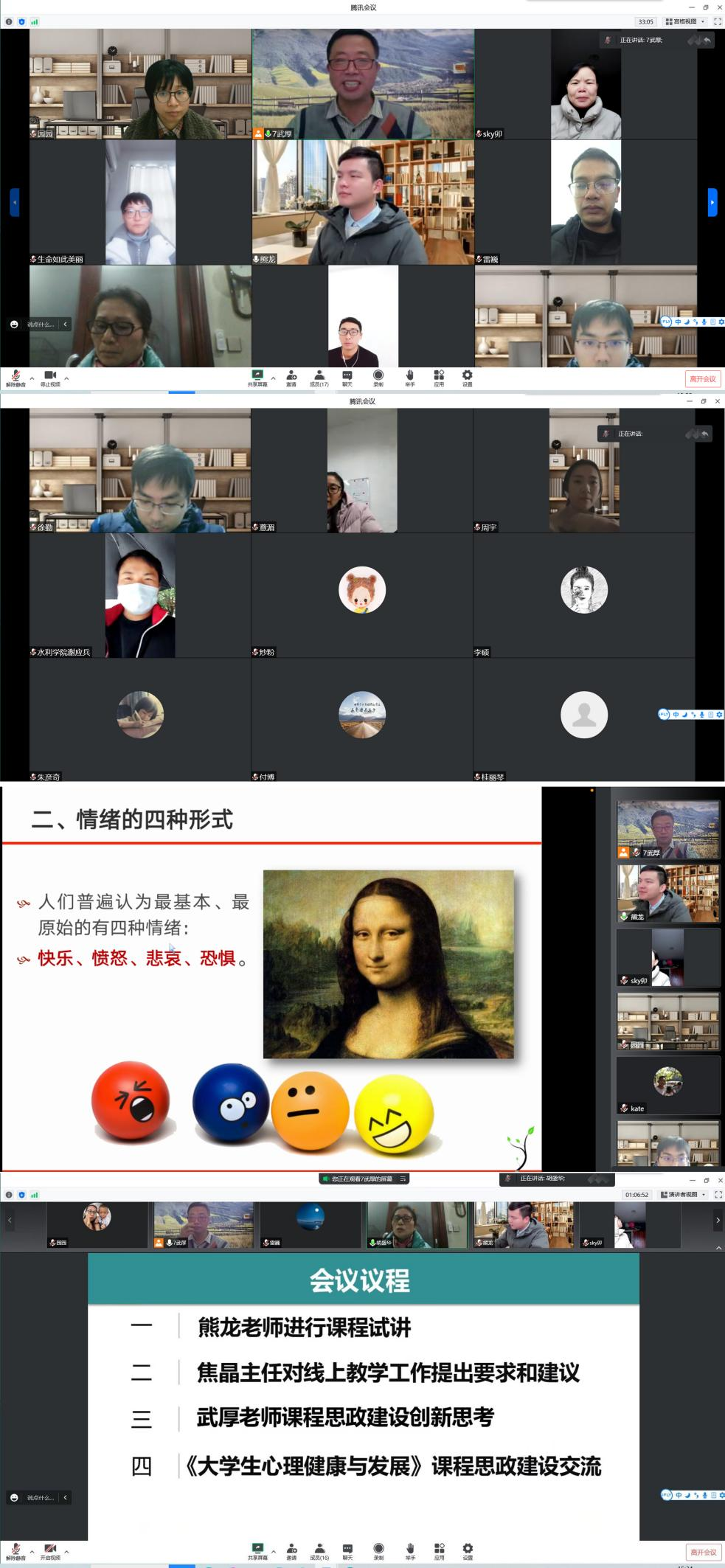This screenshot has width=725, height=1568.
Task: Go to previous gallery page with blue left arrow
Action: tap(14, 202)
